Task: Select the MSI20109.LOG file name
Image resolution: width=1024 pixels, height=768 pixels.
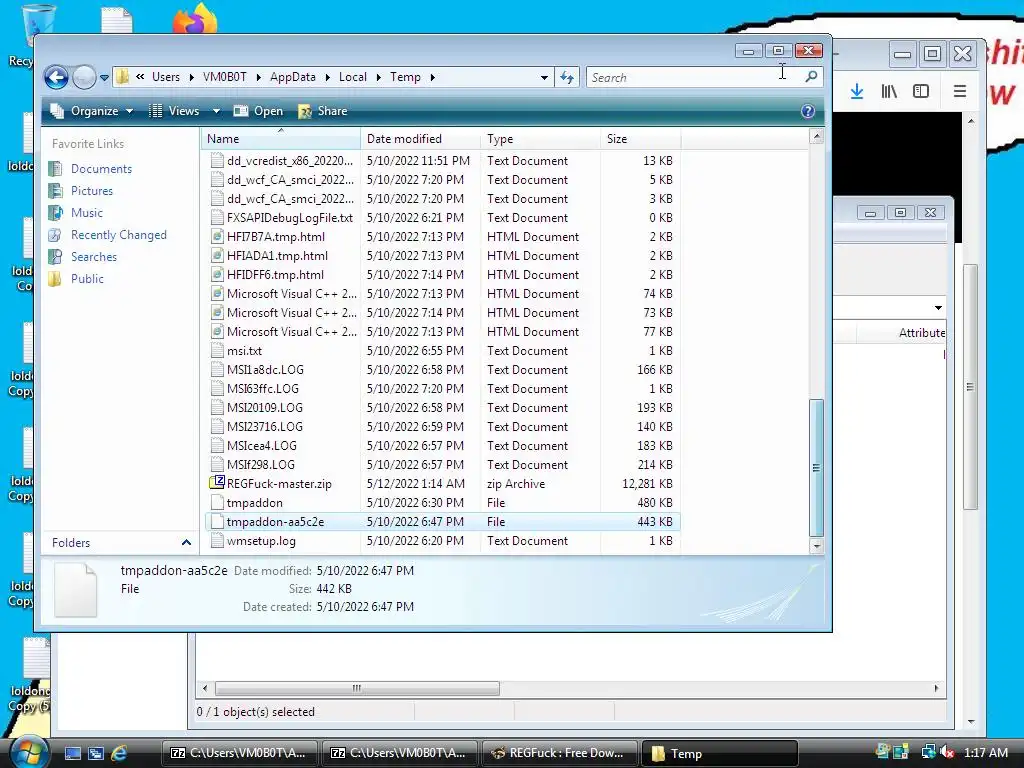Action: point(264,408)
